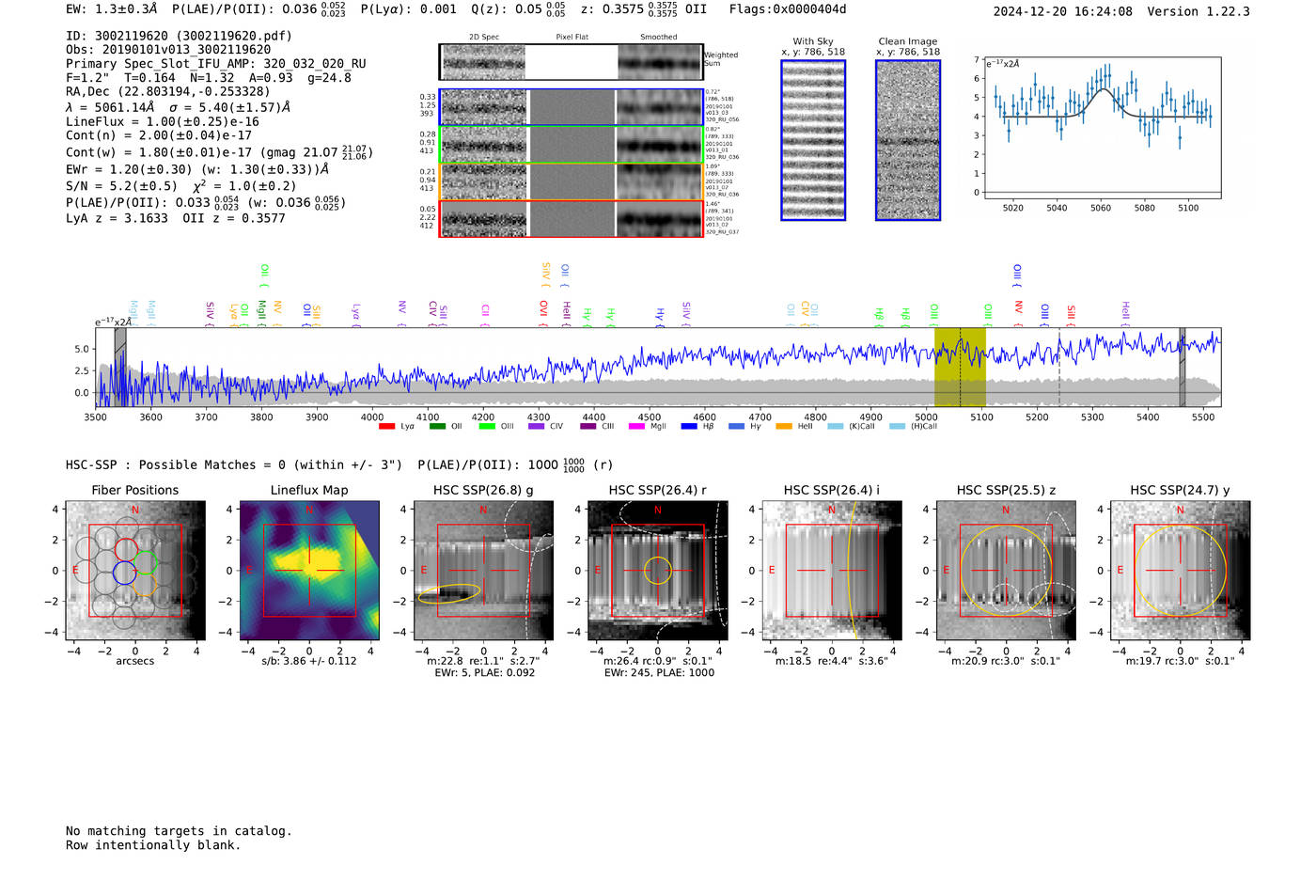This screenshot has width=1316, height=896.
Task: Open the Lineflux Map thumbnail
Action: 309,571
